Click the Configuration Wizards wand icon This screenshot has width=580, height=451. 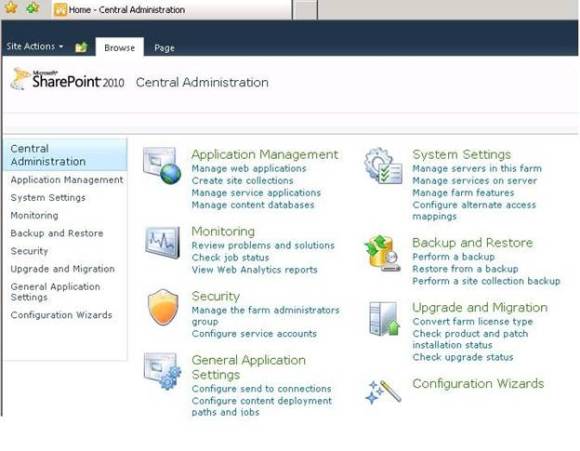383,391
